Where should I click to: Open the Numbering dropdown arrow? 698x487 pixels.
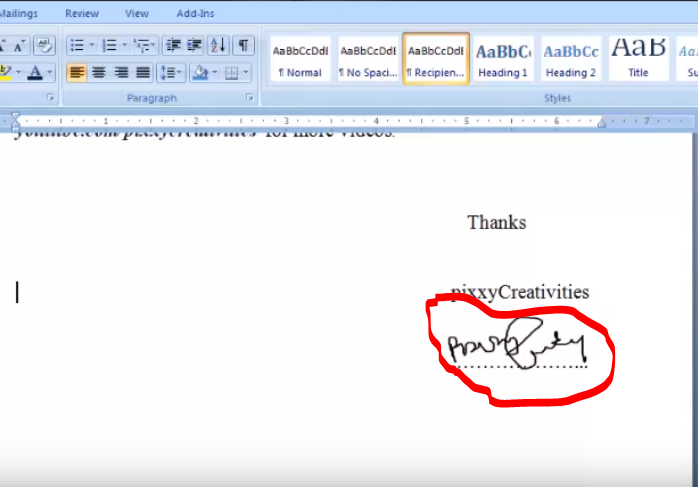tap(124, 45)
